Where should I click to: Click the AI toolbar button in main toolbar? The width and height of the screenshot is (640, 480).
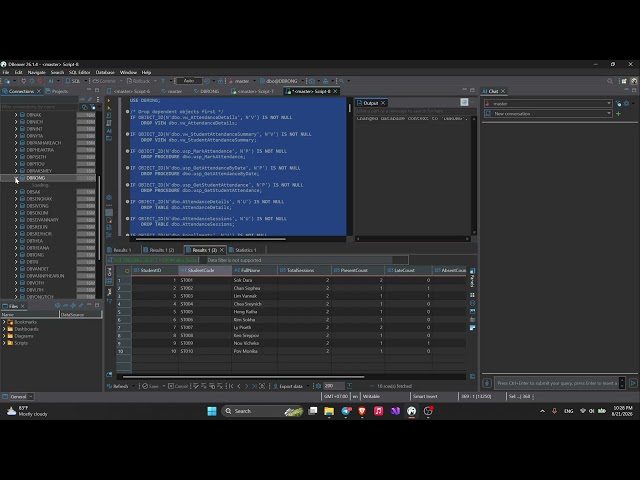(x=51, y=81)
